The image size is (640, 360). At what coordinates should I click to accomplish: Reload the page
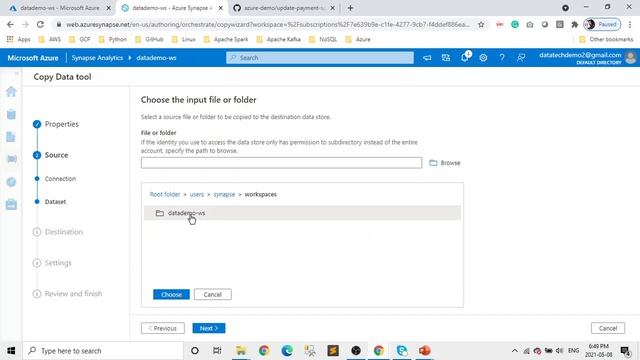pos(40,24)
